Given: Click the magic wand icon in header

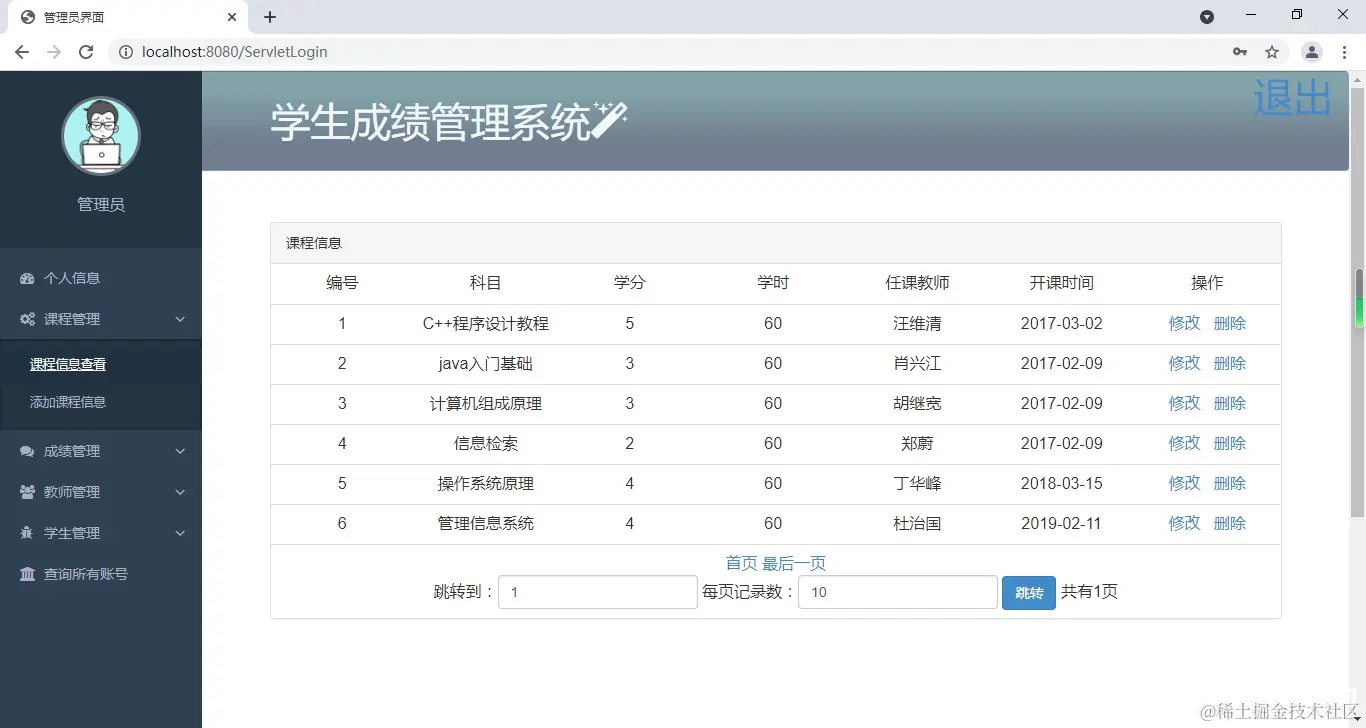Looking at the screenshot, I should point(609,120).
